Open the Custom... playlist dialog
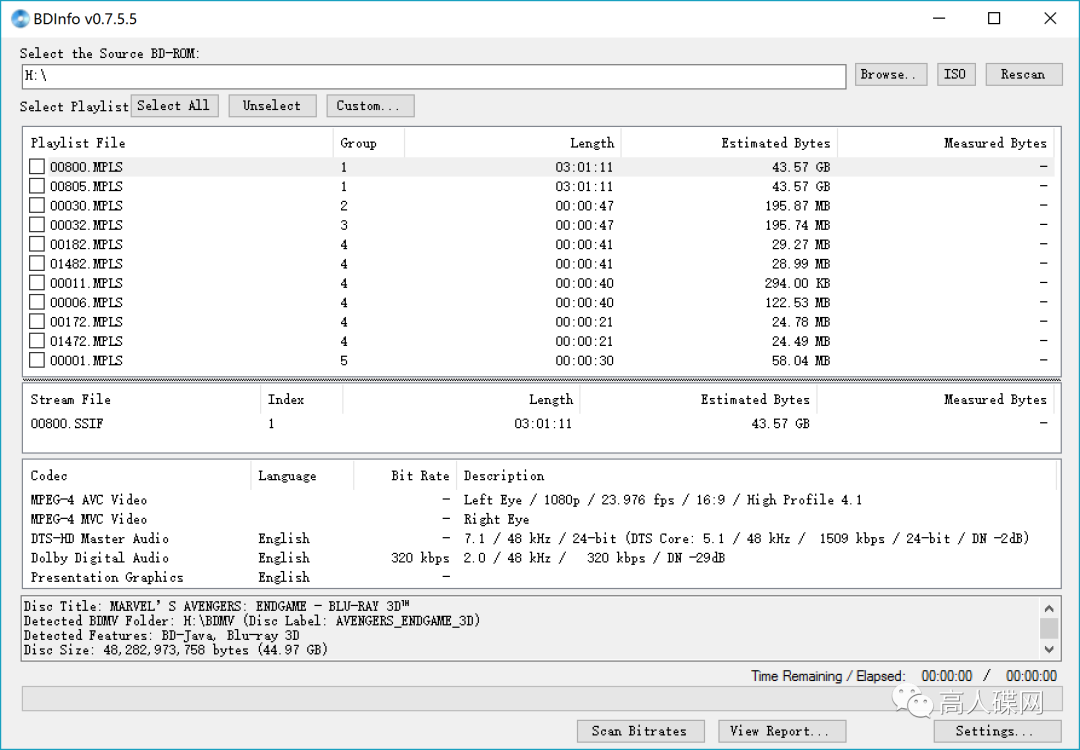 point(370,105)
